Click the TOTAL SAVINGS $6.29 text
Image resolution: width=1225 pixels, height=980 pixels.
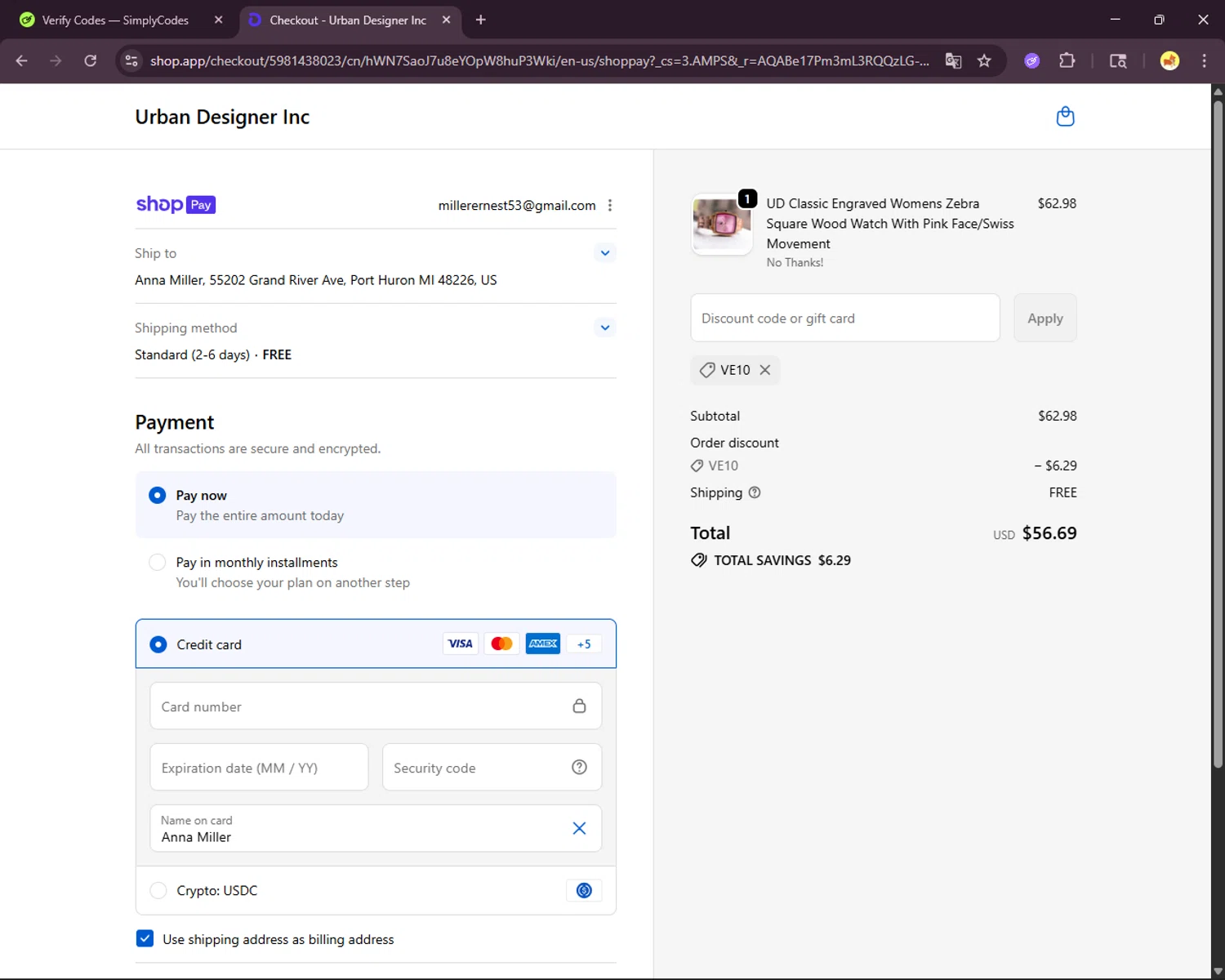(782, 560)
